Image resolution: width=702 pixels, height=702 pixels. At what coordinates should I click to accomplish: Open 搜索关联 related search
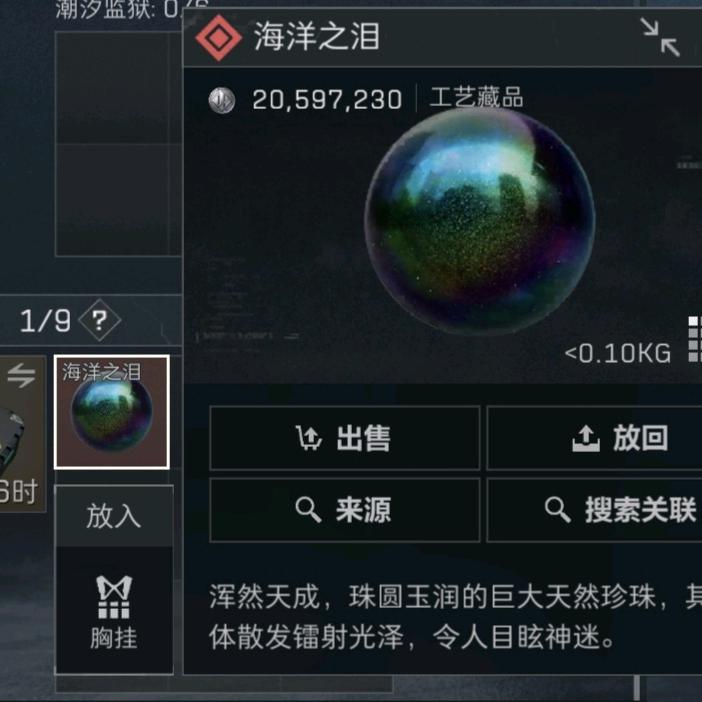click(594, 510)
